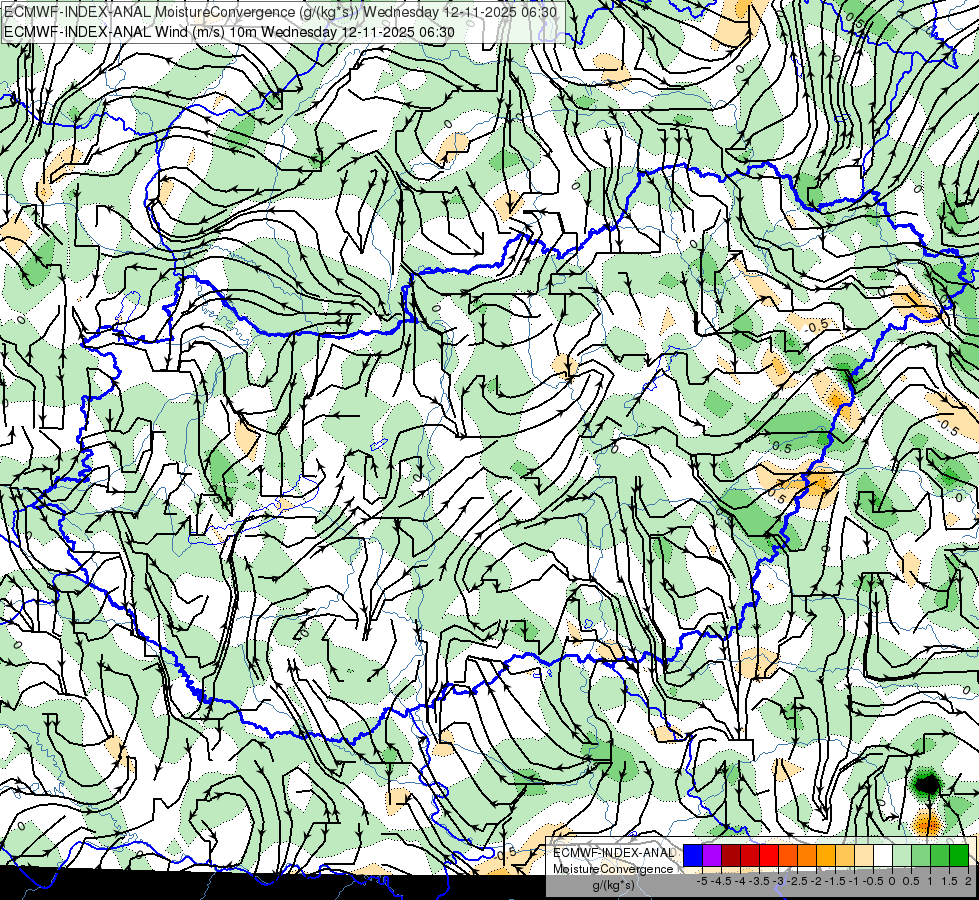This screenshot has height=900, width=979.
Task: Click the blue legend swatch below -5
Action: point(693,856)
